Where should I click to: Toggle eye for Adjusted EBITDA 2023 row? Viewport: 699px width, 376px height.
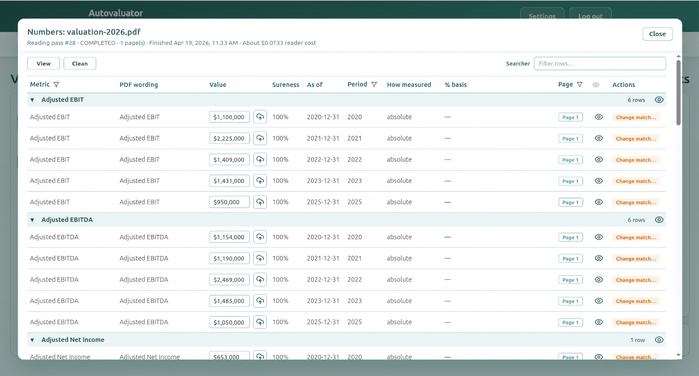pyautogui.click(x=599, y=301)
